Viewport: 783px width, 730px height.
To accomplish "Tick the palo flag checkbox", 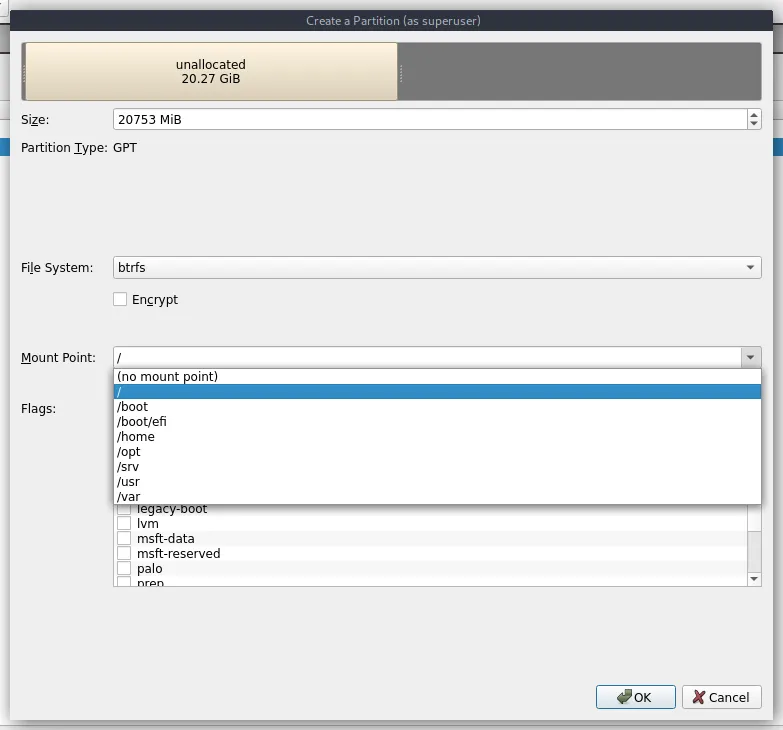I will coord(124,568).
